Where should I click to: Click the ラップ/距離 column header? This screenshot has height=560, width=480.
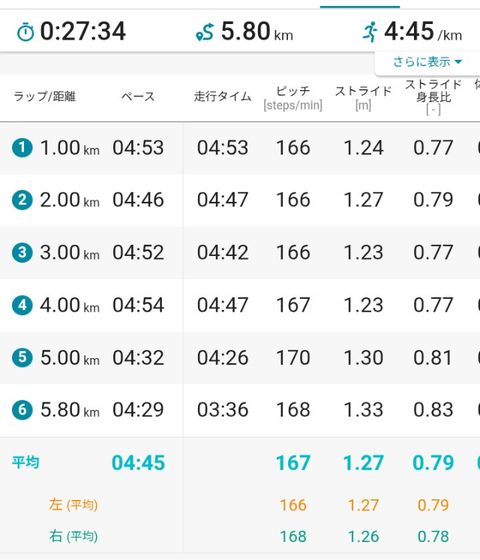[x=45, y=96]
